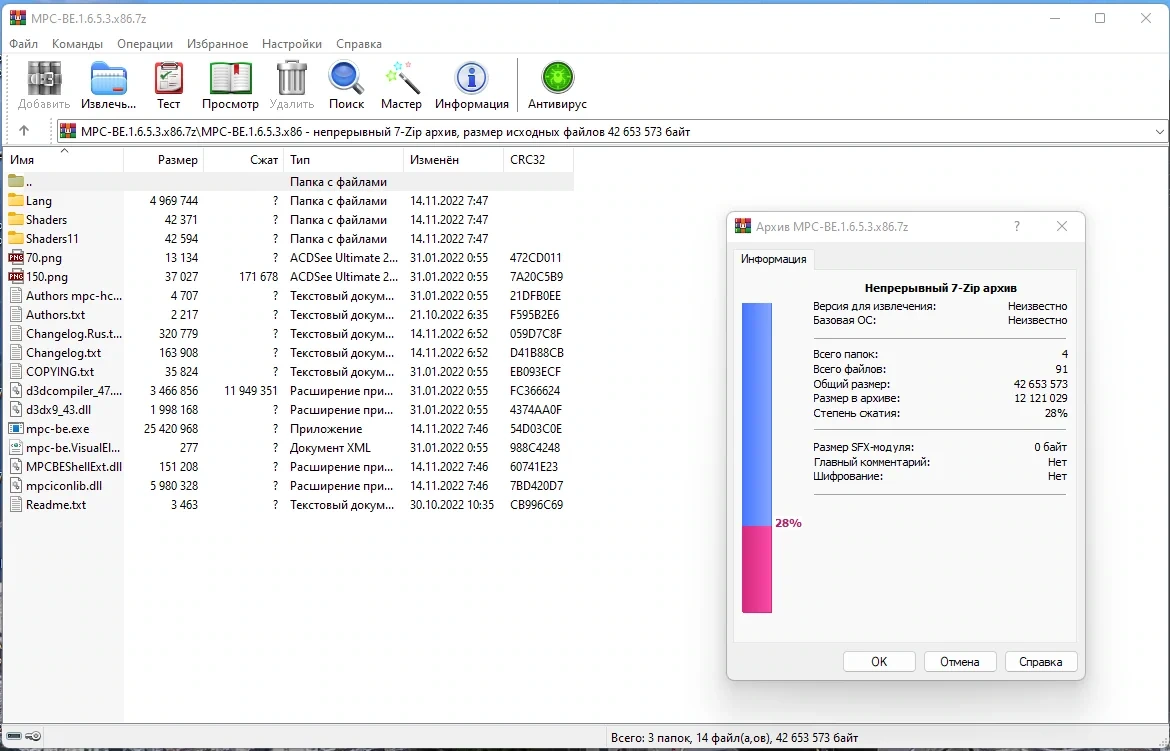Click the mpc-be.exe application icon

pyautogui.click(x=16, y=429)
